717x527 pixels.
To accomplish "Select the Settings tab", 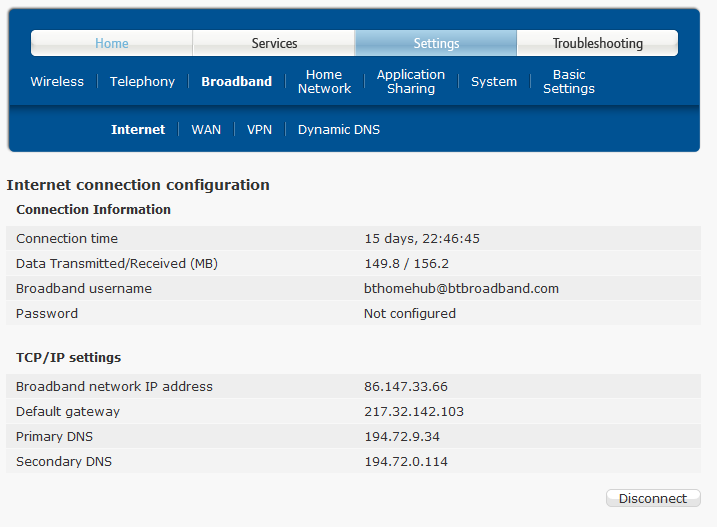I will click(436, 43).
